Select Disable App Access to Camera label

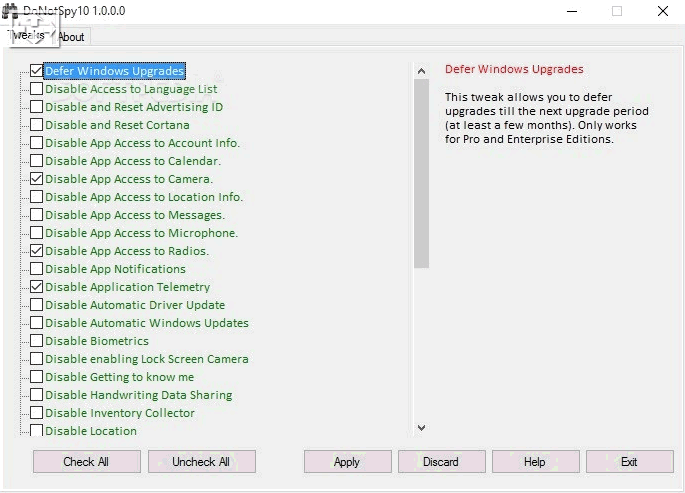[129, 179]
